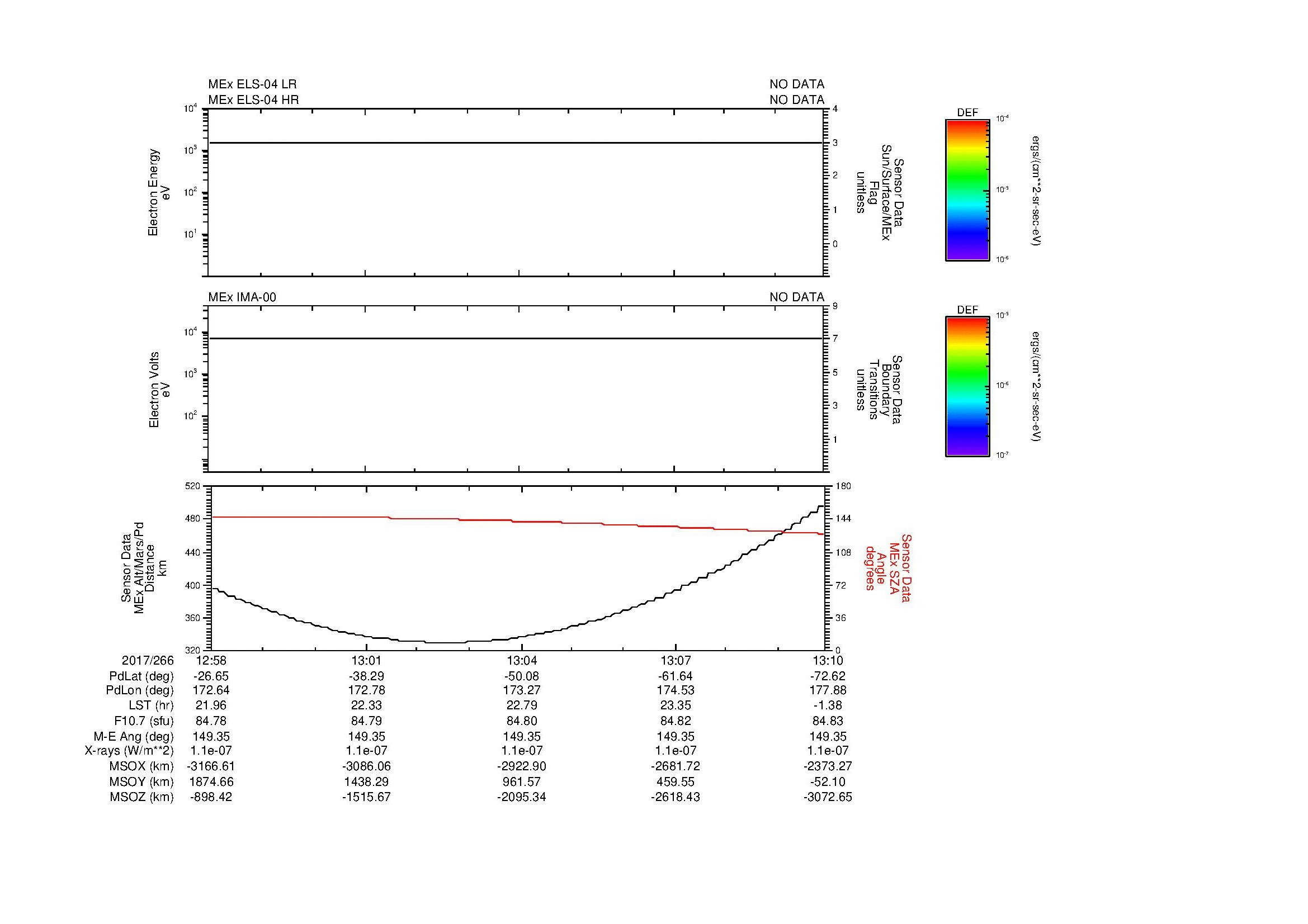Click the 'LST (hr)' row label
Screen dimensions: 1308x924
tap(151, 706)
